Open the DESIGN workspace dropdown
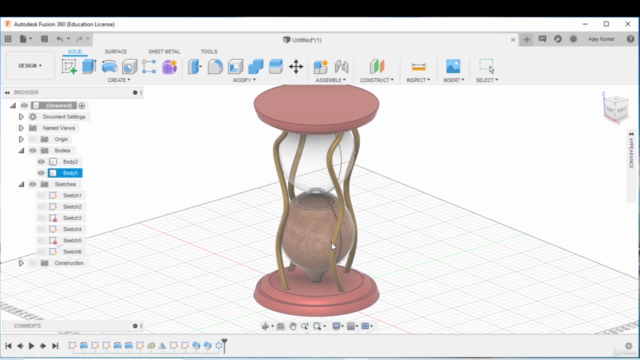The image size is (640, 360). (30, 65)
